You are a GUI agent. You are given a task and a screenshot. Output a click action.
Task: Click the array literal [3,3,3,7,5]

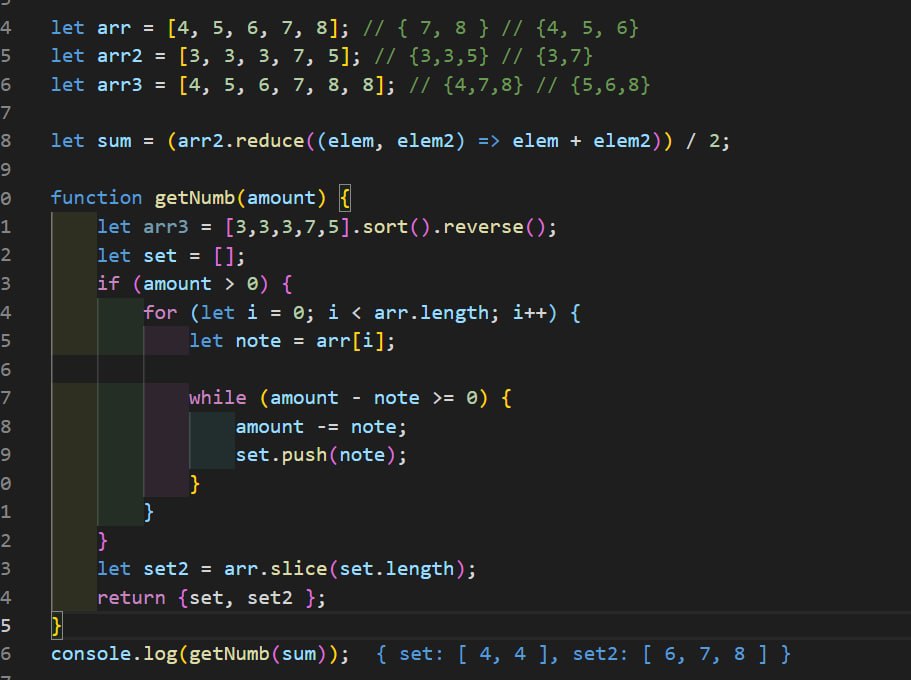coord(288,227)
